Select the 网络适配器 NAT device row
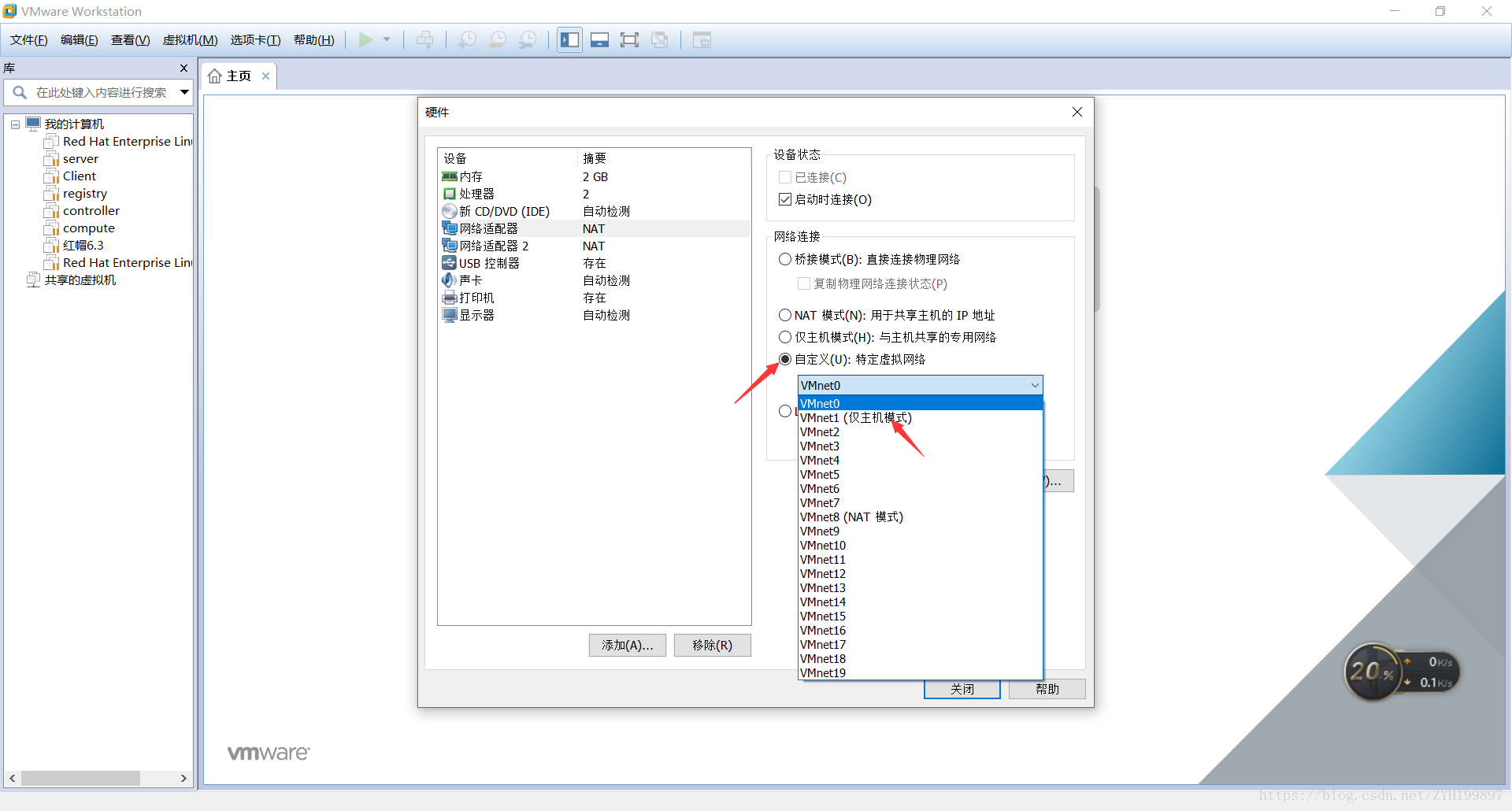The height and width of the screenshot is (811, 1512). [595, 228]
